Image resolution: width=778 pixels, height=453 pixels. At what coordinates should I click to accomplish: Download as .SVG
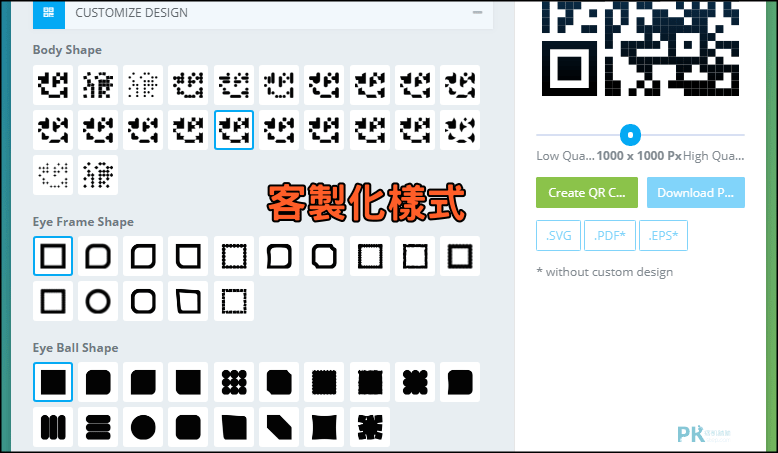(x=558, y=236)
